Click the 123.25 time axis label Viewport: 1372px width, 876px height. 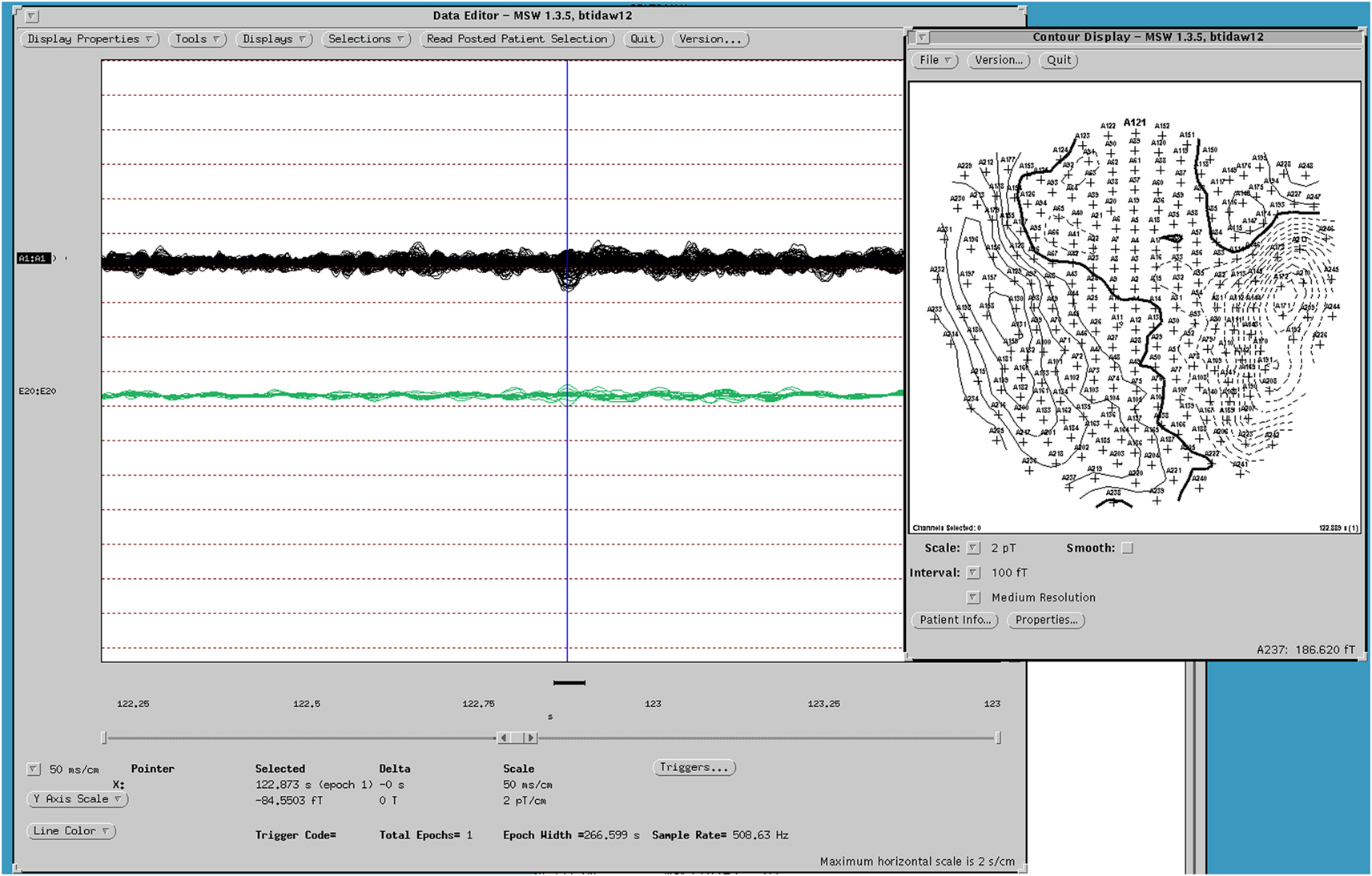(824, 704)
